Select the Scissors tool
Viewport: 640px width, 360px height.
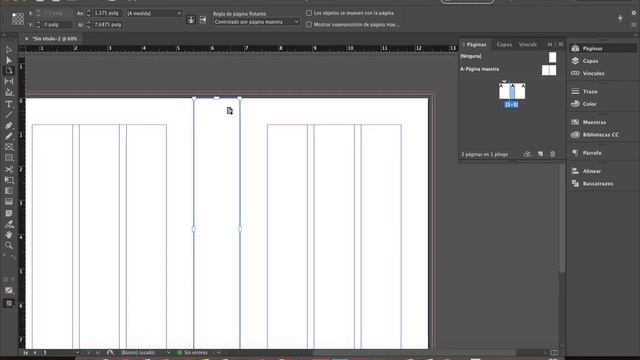9,169
